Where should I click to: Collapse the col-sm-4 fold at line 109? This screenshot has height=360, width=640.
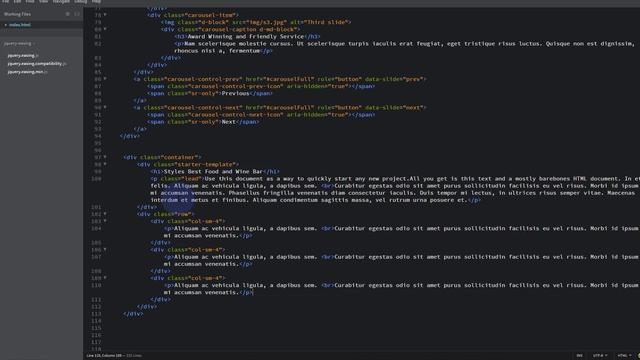(x=105, y=278)
